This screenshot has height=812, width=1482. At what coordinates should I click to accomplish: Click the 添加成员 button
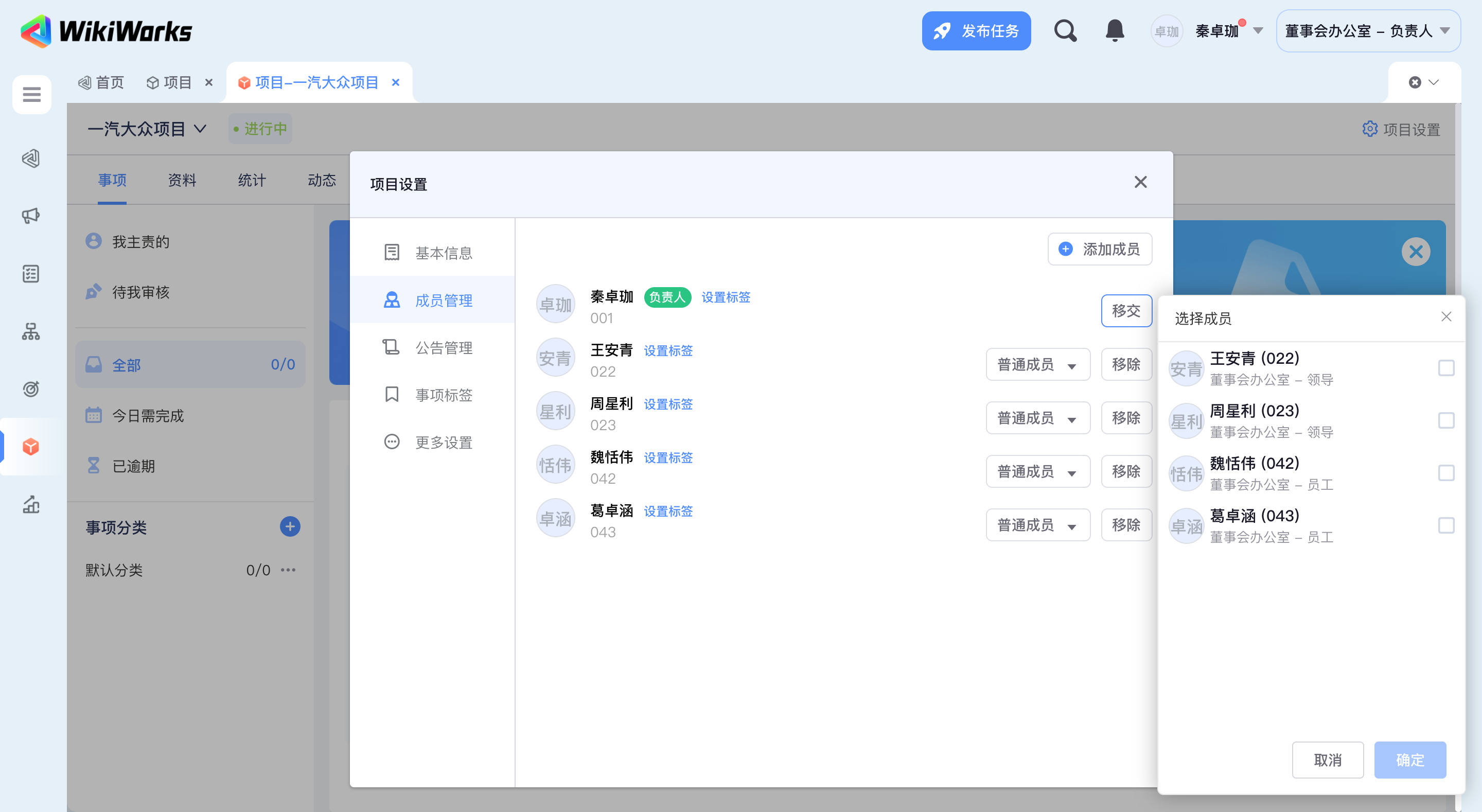tap(1100, 249)
